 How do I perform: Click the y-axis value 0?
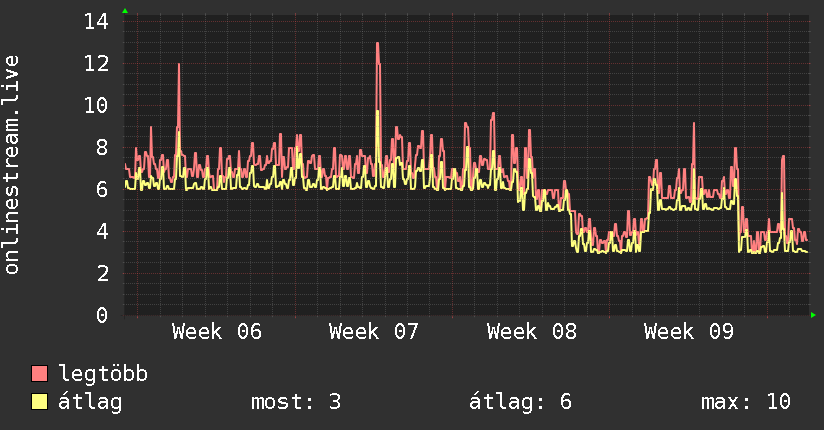[102, 315]
